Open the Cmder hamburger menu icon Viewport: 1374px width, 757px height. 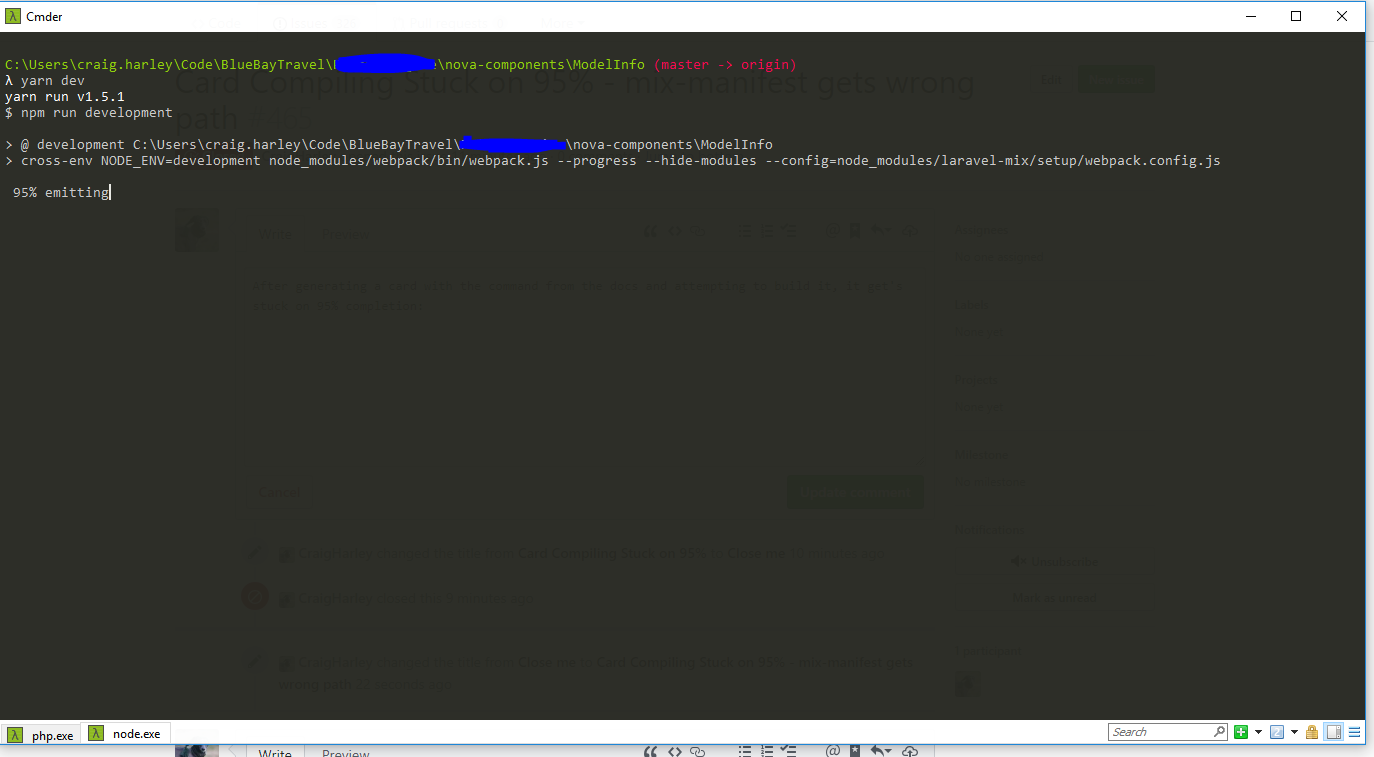pyautogui.click(x=1354, y=731)
